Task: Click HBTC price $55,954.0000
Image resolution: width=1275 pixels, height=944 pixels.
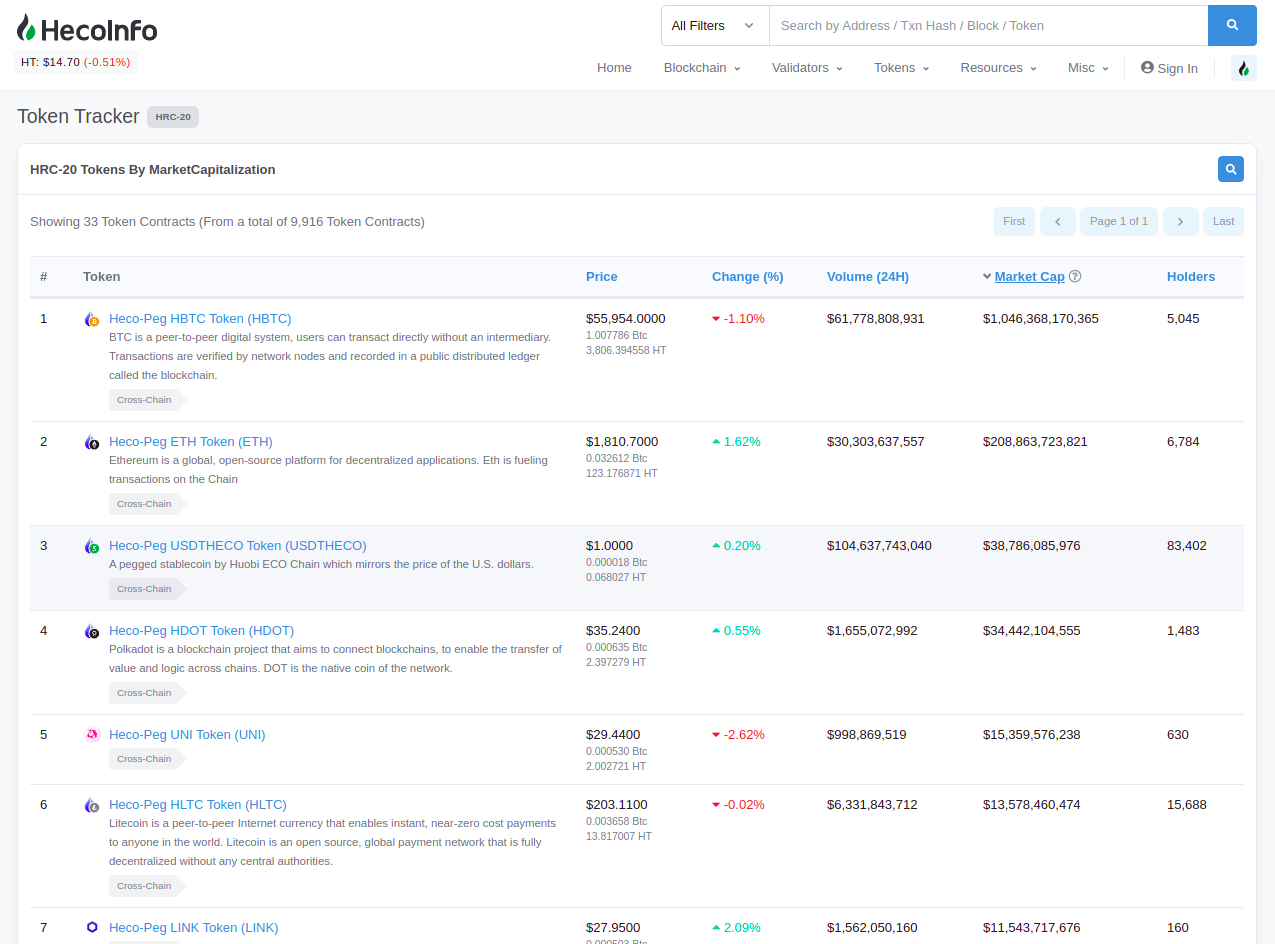Action: [x=626, y=319]
